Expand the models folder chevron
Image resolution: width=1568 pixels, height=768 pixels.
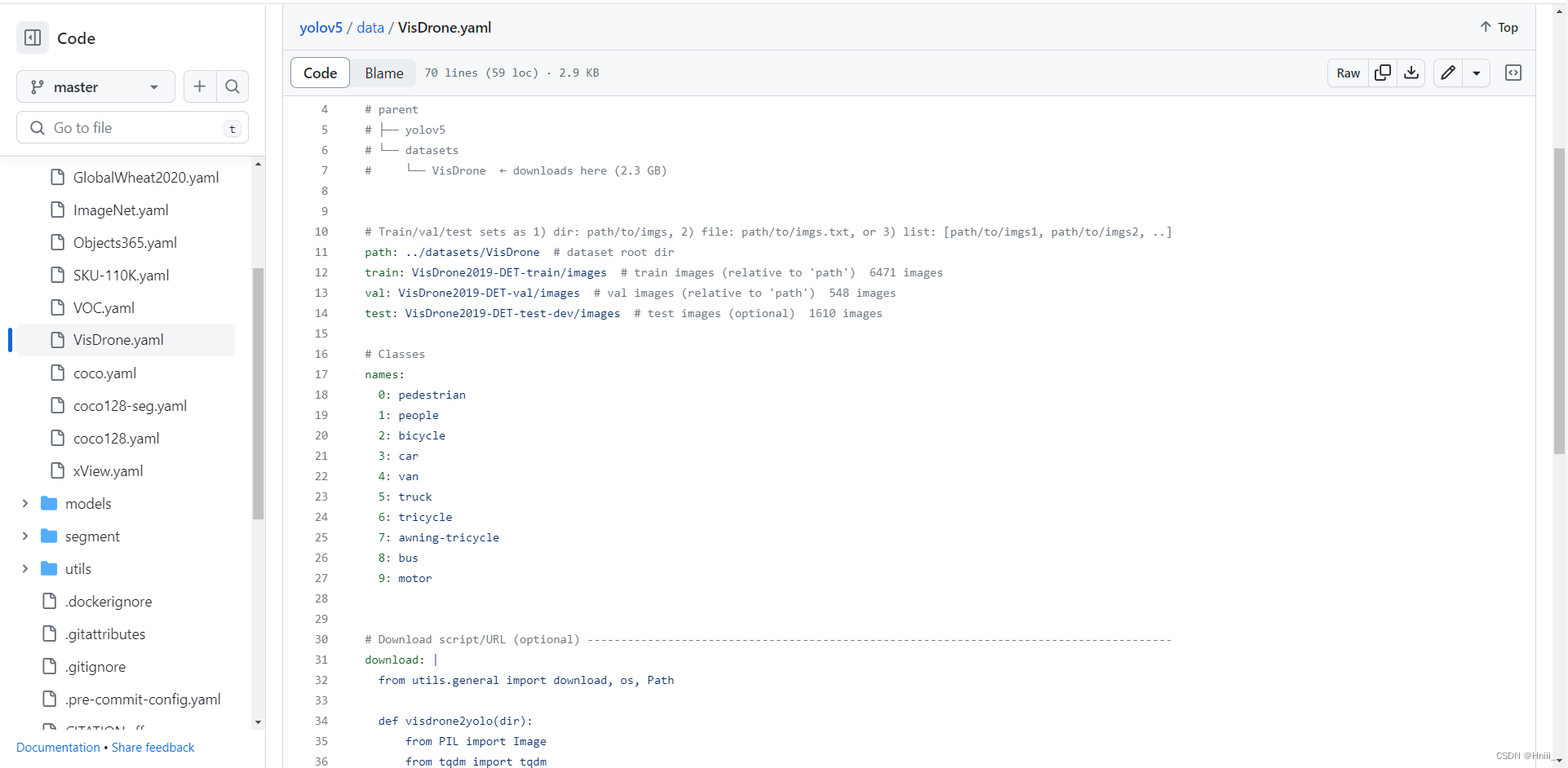point(24,503)
